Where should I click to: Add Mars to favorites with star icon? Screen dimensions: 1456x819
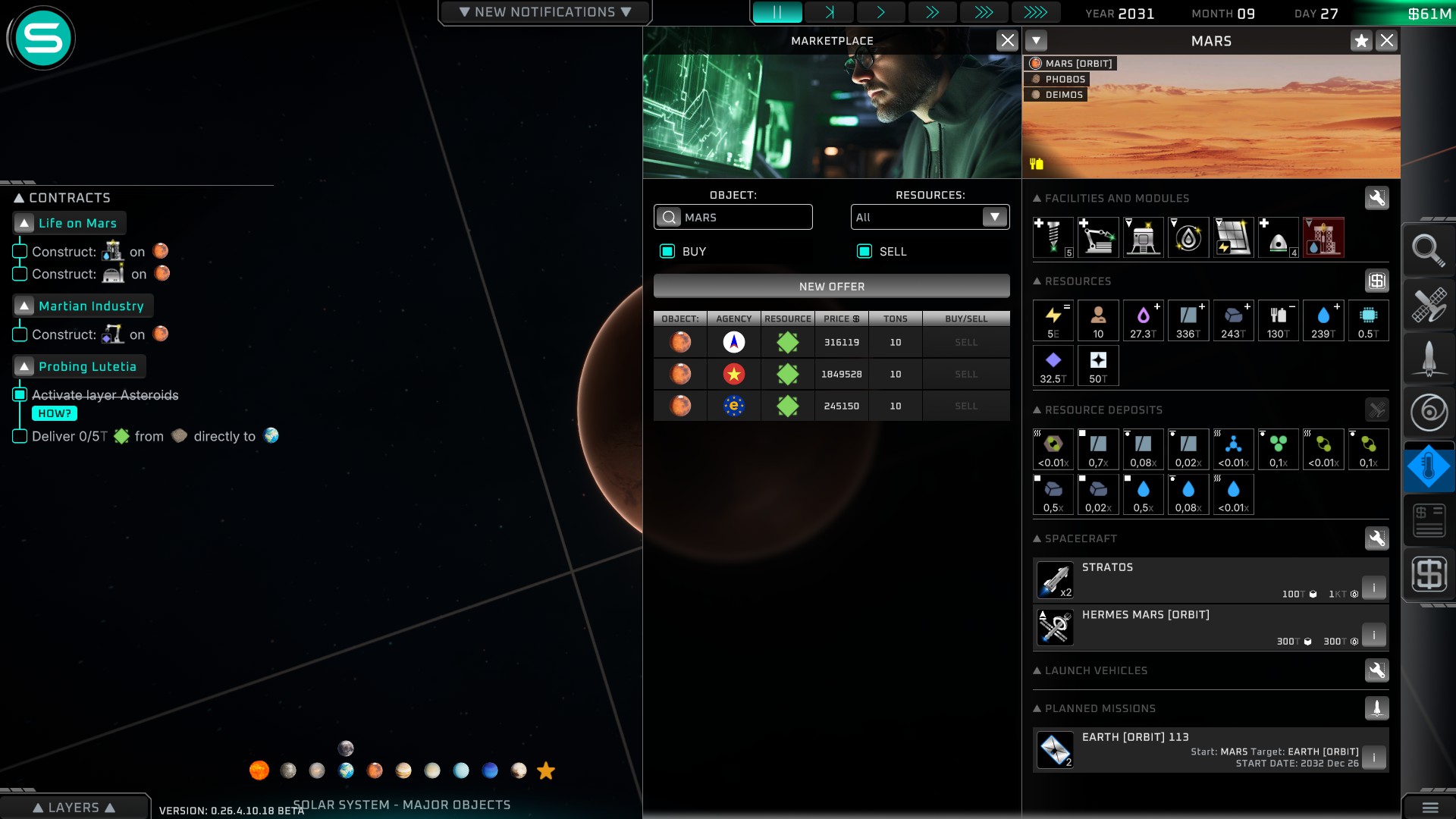click(x=1361, y=41)
